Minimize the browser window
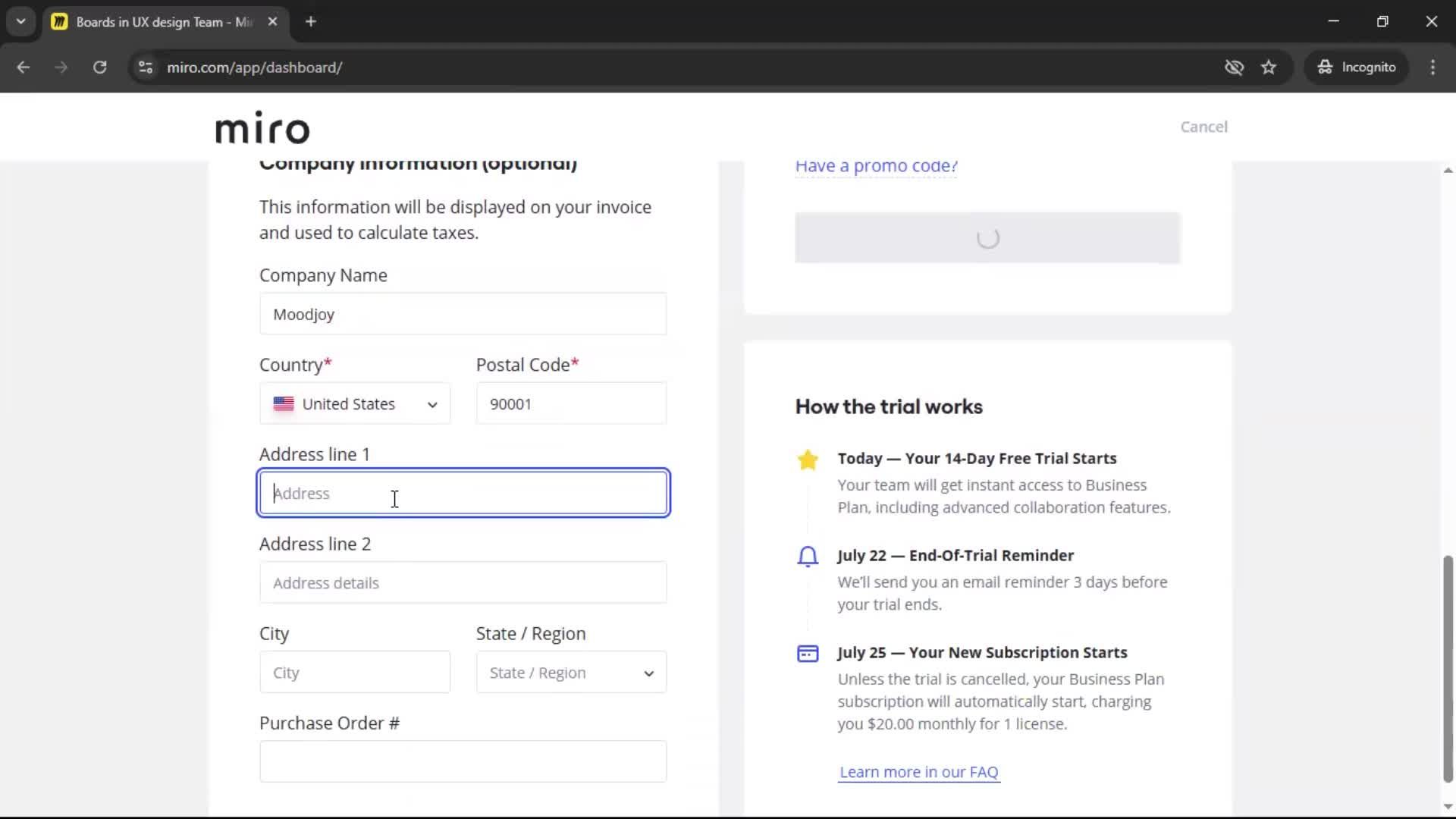 [1334, 21]
